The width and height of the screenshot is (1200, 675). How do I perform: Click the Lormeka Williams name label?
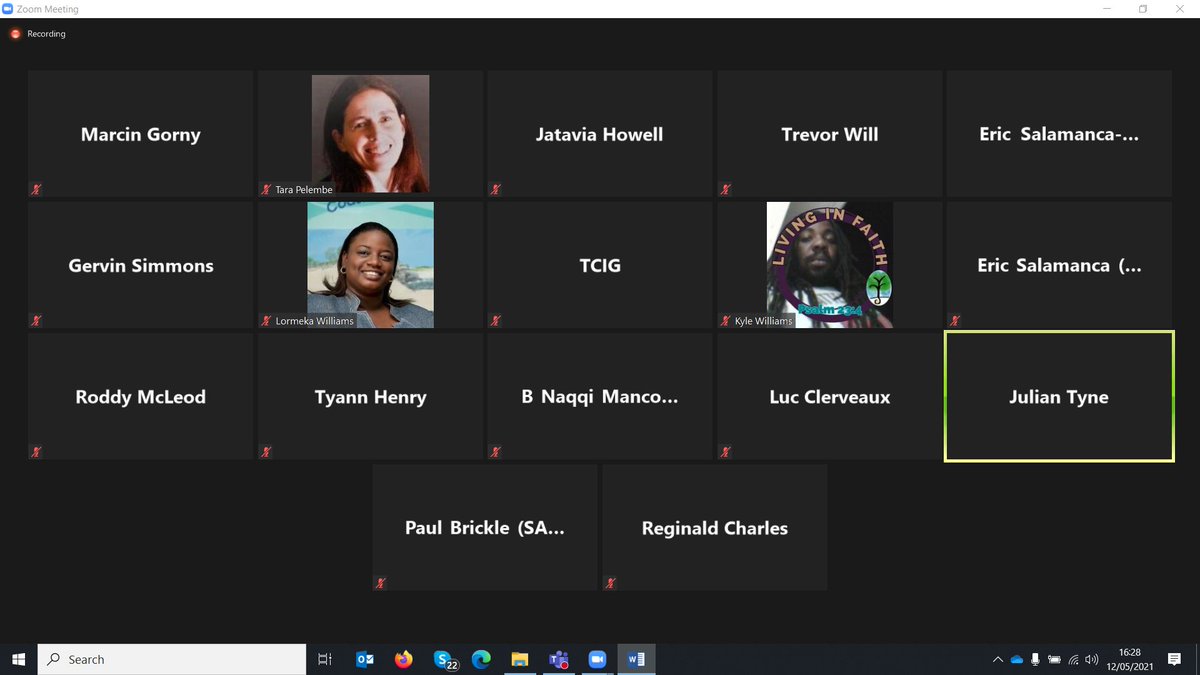pyautogui.click(x=314, y=321)
